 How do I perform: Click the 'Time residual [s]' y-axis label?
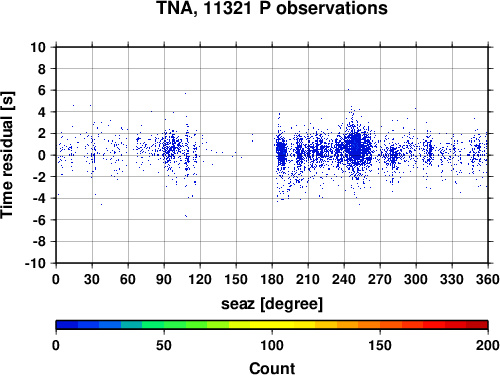[7, 155]
